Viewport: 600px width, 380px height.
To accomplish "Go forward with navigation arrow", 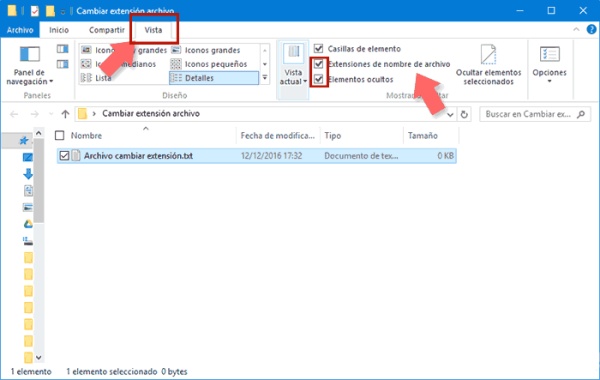I will click(x=34, y=114).
